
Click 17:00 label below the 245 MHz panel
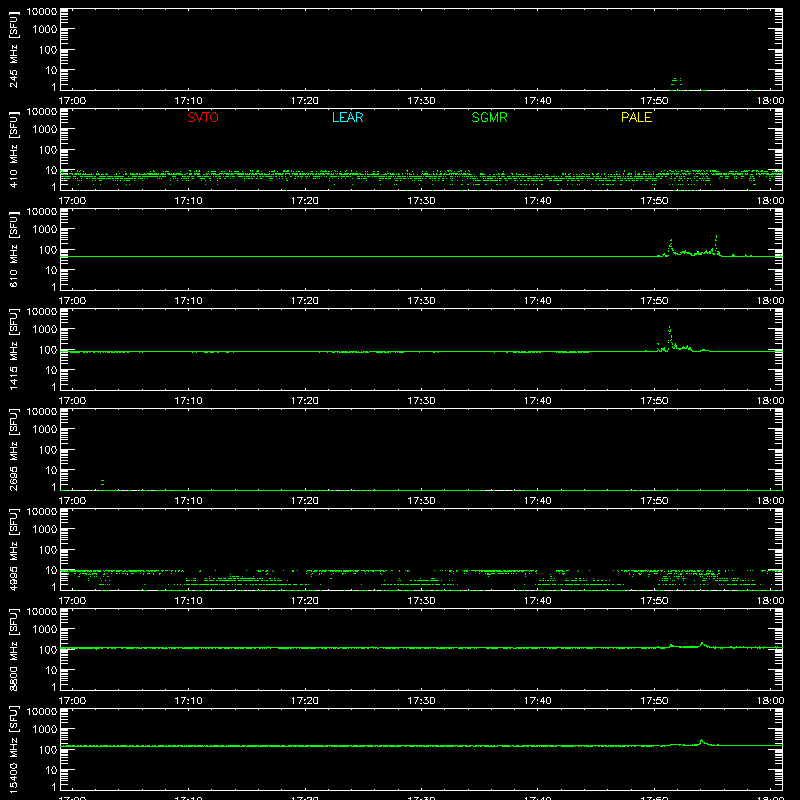[x=72, y=101]
